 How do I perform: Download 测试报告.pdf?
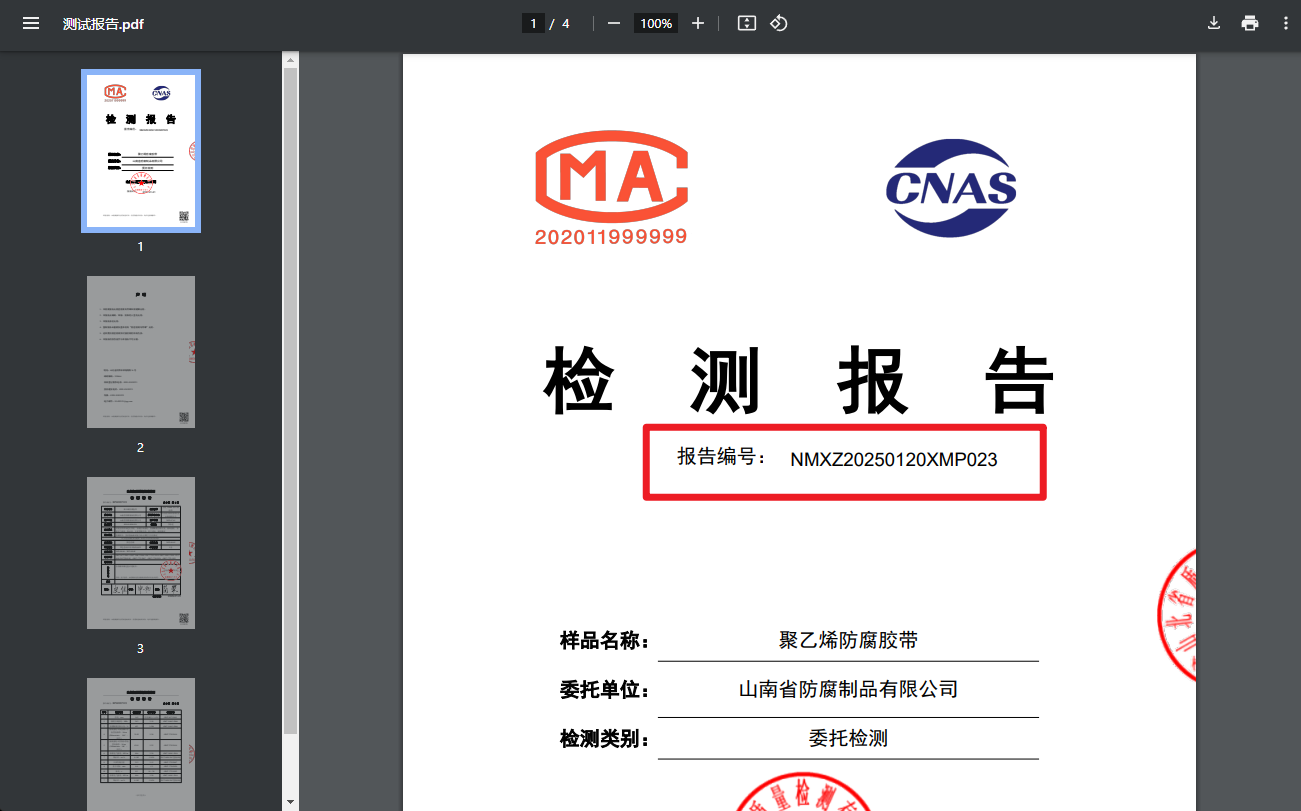tap(1213, 22)
